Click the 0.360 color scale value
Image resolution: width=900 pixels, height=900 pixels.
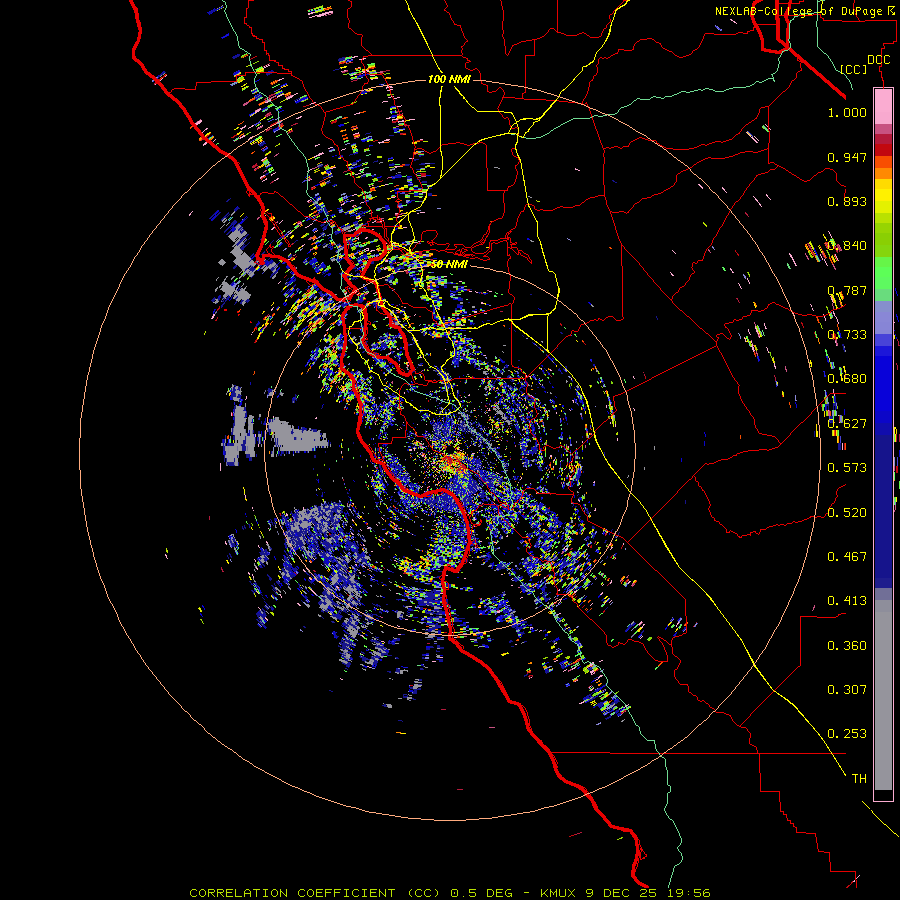coord(847,646)
